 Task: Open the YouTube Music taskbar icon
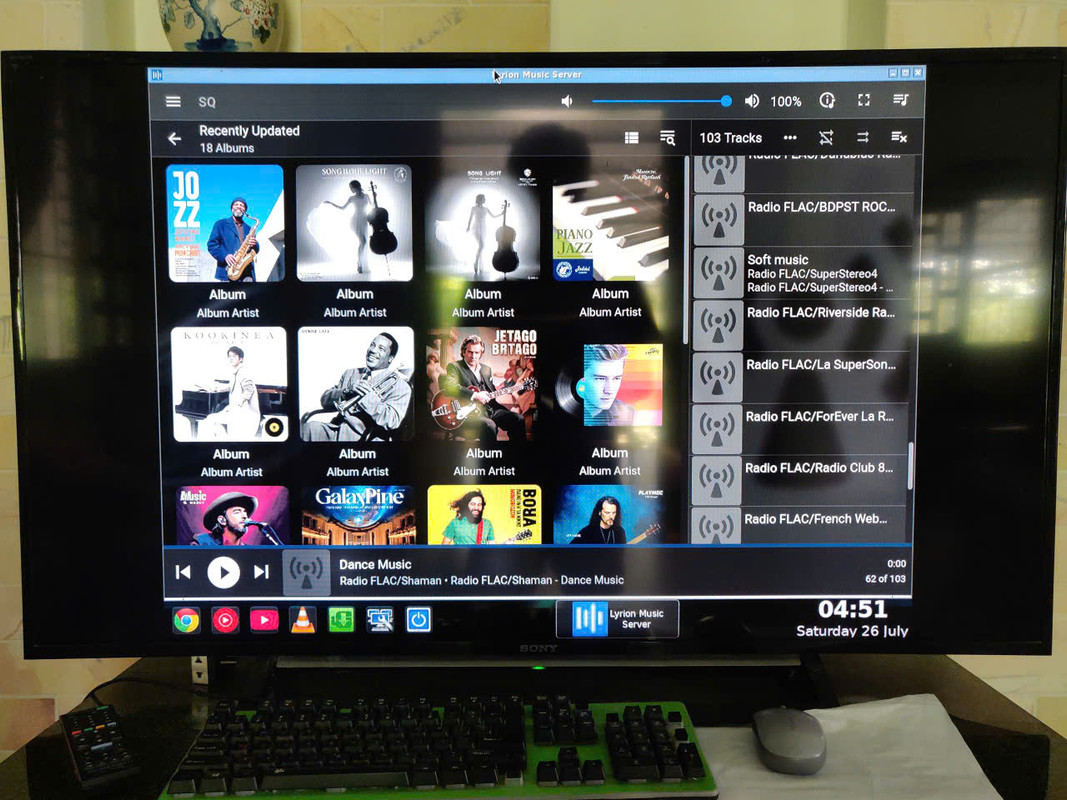pos(225,620)
